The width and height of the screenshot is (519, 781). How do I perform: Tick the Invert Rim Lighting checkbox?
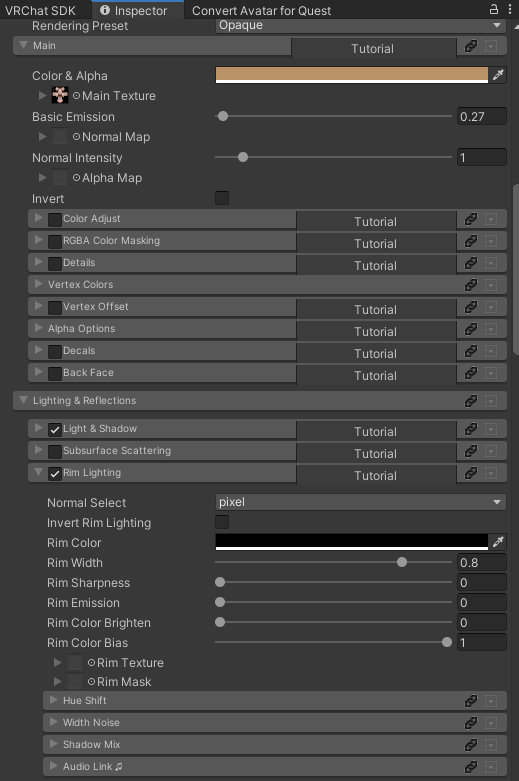(222, 522)
